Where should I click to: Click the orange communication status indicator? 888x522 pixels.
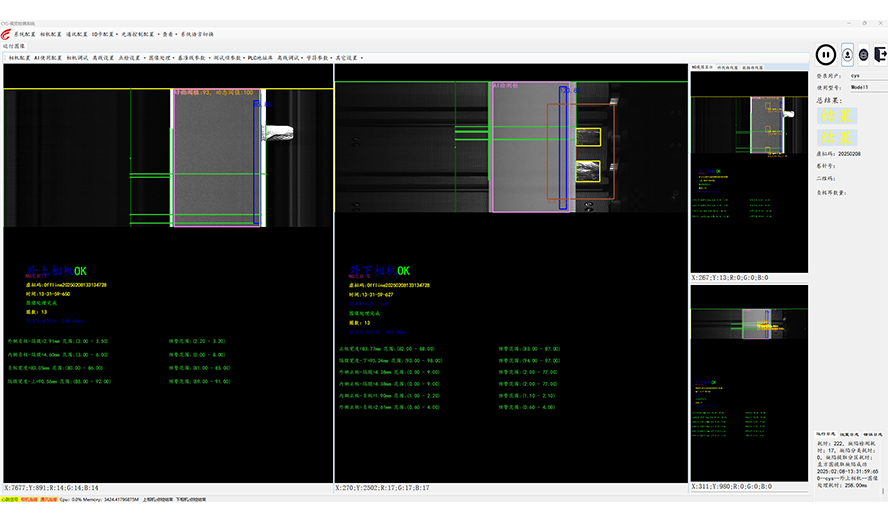tap(48, 498)
